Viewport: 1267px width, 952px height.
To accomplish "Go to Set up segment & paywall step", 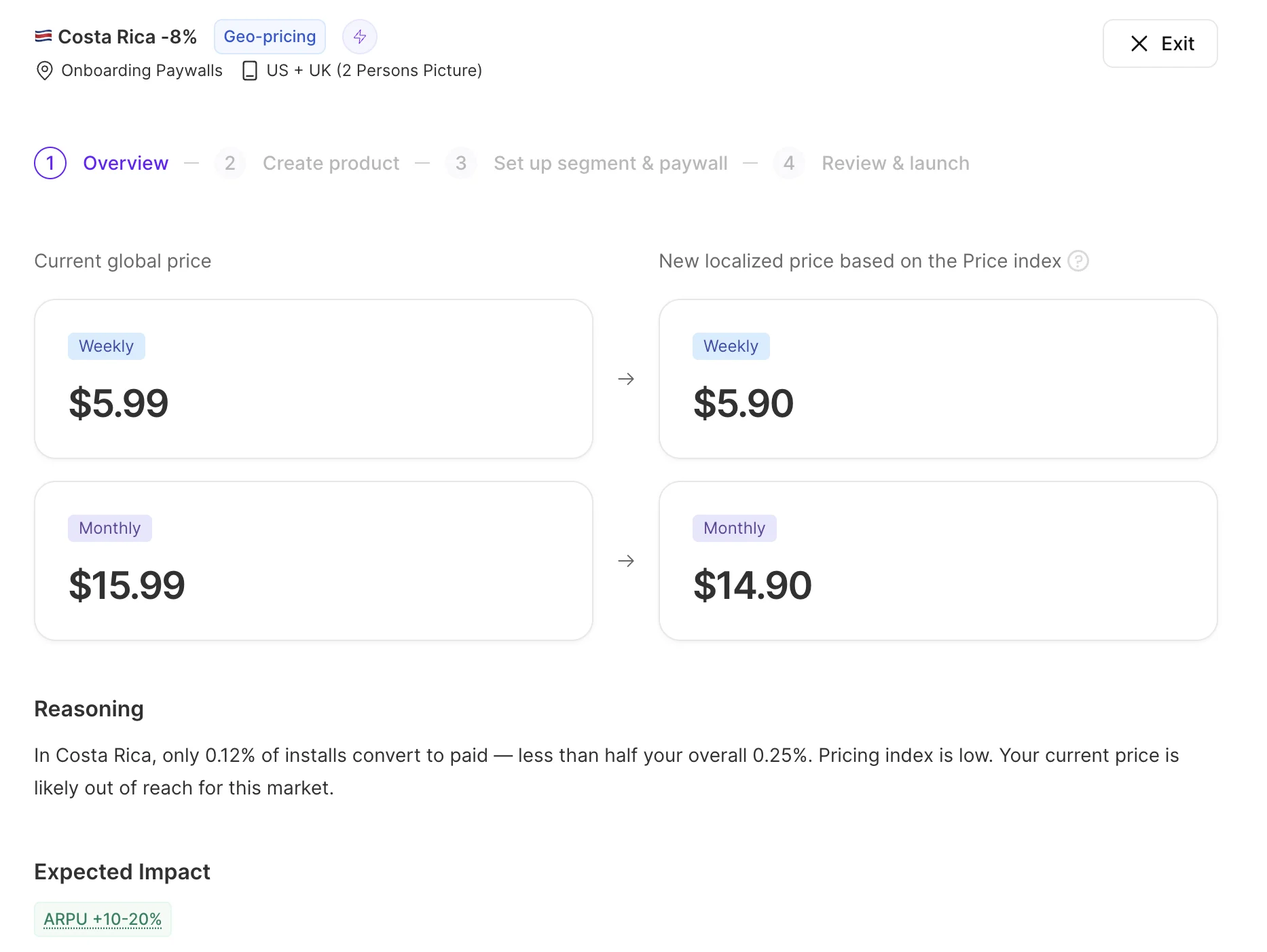I will tap(610, 163).
